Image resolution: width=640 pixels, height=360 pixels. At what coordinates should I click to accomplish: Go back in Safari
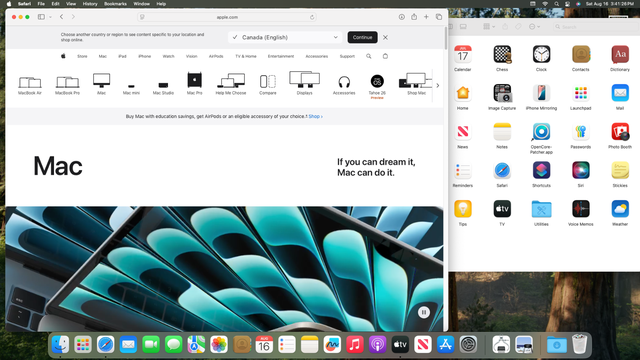pos(62,17)
